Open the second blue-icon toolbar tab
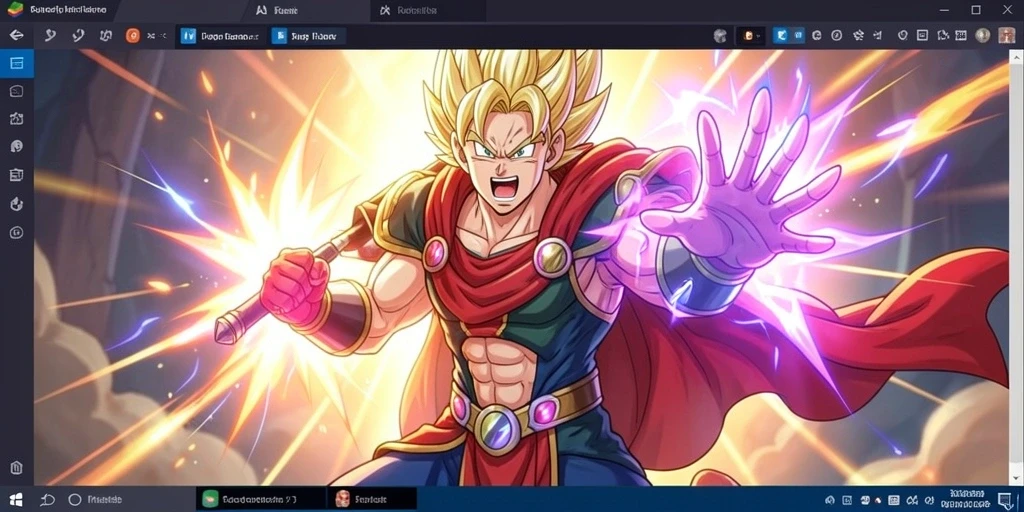This screenshot has width=1024, height=512. (x=307, y=36)
